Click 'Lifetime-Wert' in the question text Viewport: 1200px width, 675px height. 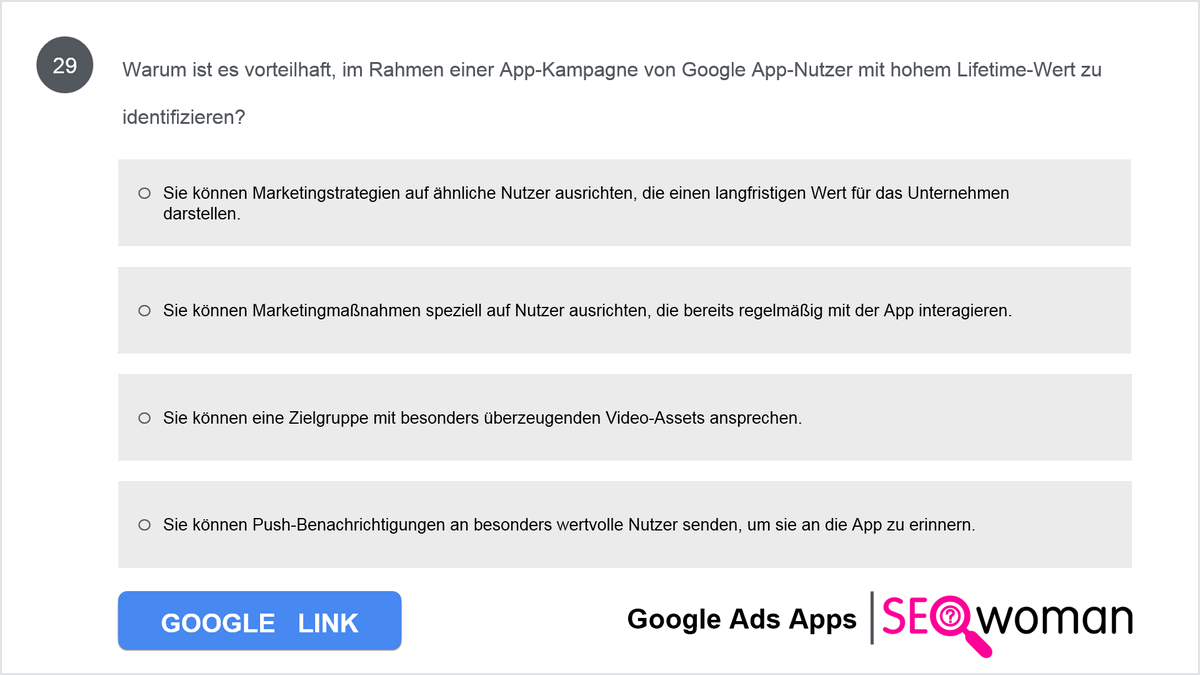tap(1019, 70)
